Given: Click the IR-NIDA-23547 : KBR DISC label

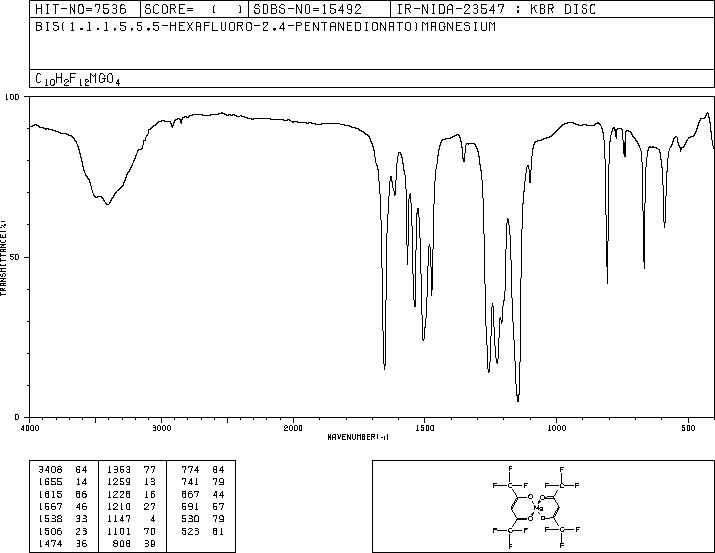Looking at the screenshot, I should [x=496, y=9].
